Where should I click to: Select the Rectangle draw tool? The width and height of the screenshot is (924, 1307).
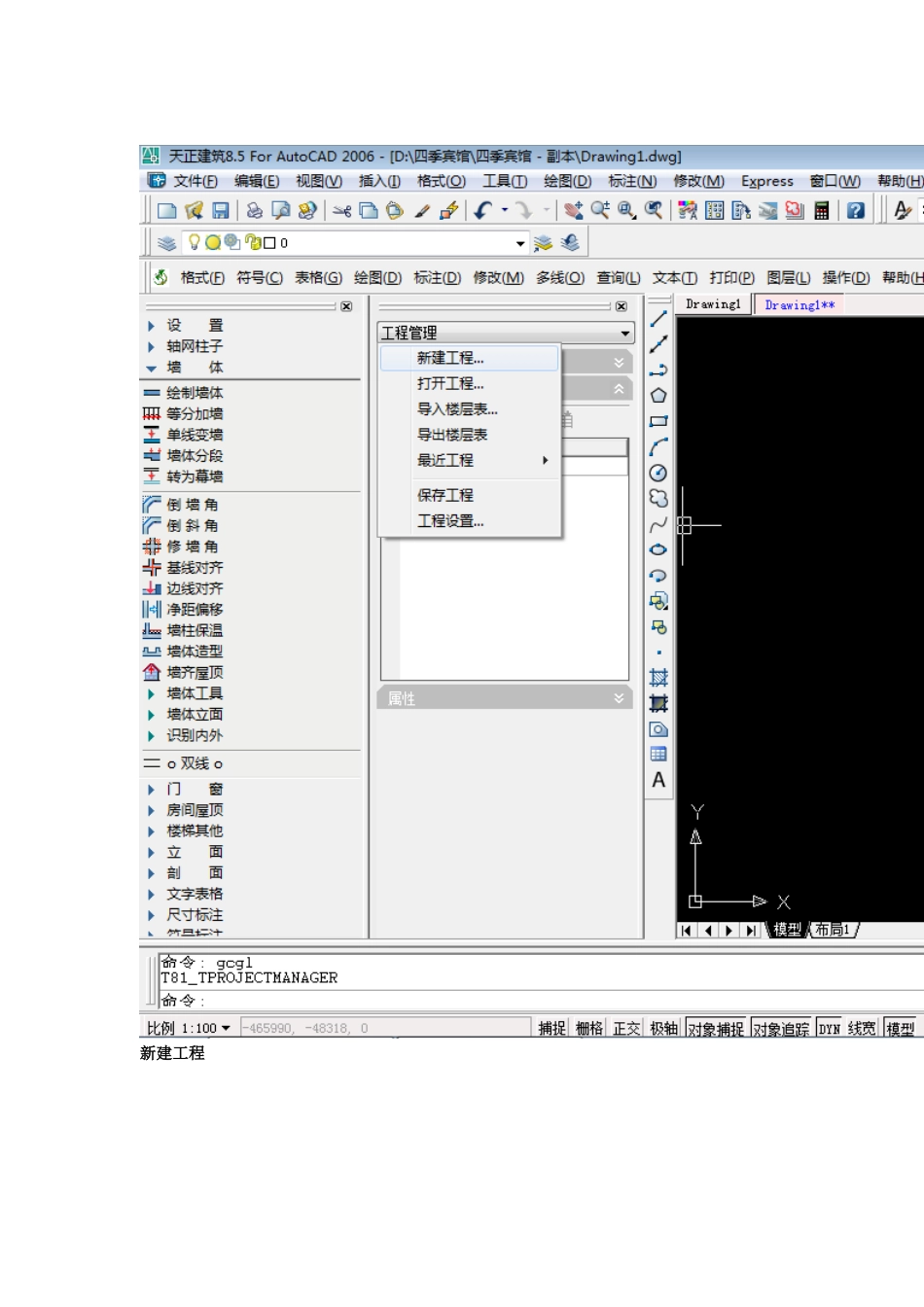[x=658, y=421]
